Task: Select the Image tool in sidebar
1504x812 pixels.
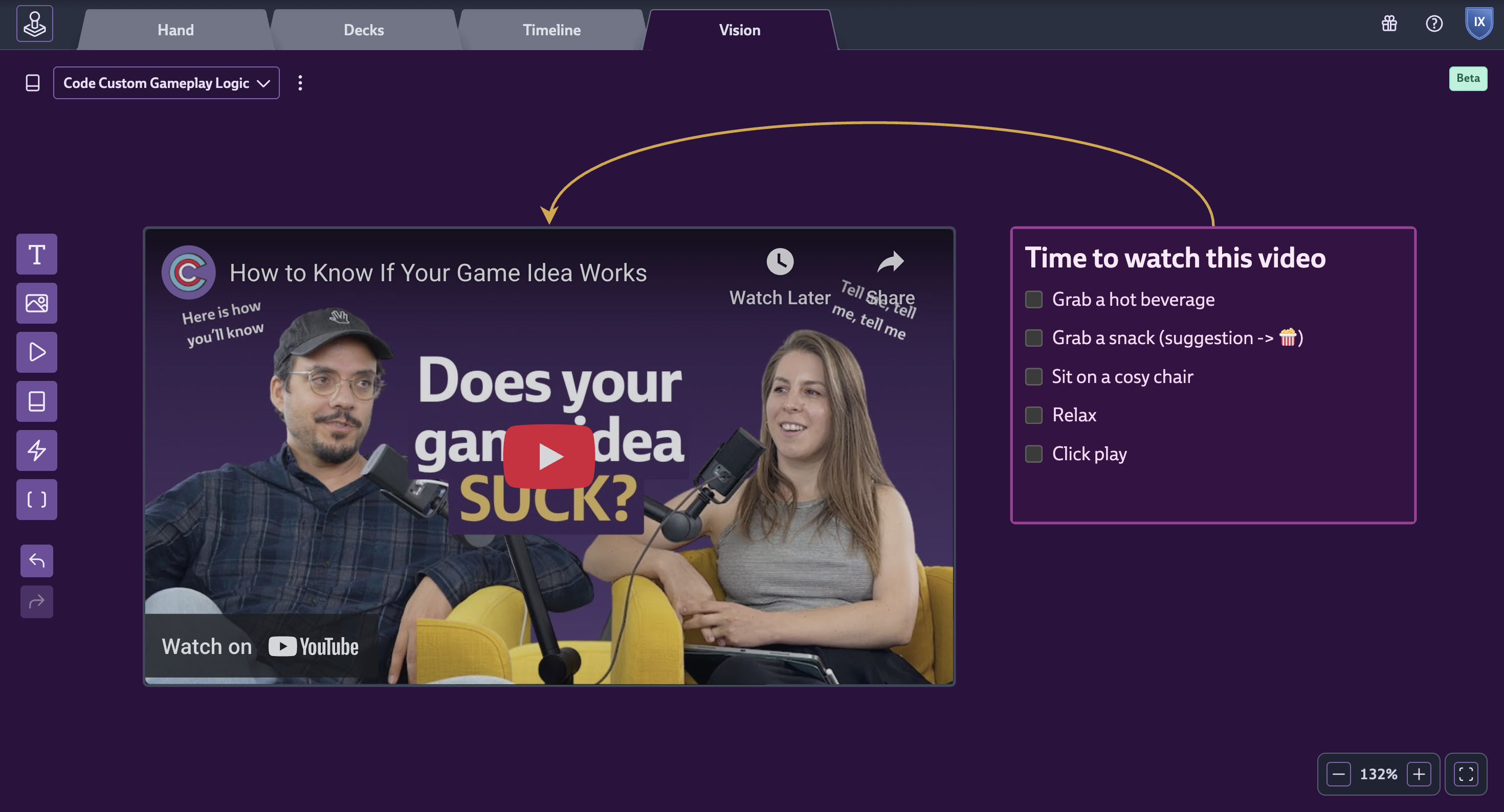Action: (37, 303)
